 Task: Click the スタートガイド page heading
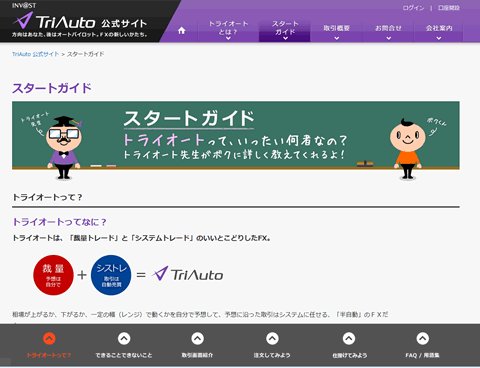coord(52,88)
